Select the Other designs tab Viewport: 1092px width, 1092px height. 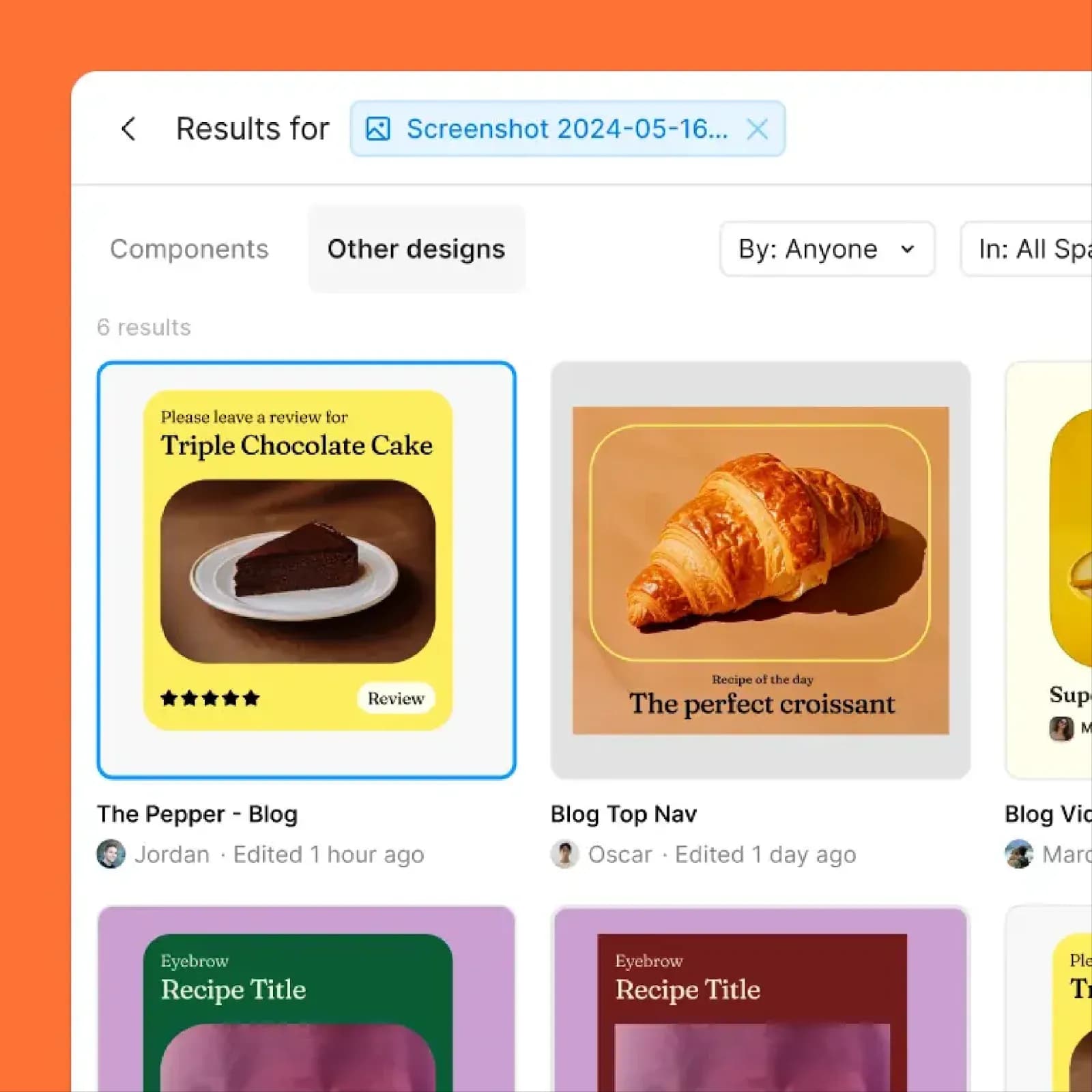point(416,249)
